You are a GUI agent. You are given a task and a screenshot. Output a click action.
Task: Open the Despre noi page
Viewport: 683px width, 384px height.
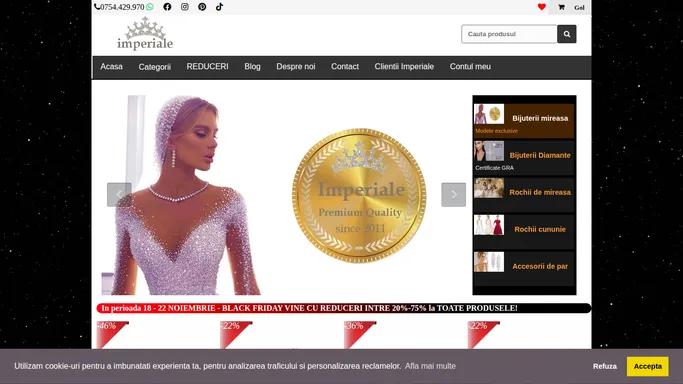tap(296, 67)
